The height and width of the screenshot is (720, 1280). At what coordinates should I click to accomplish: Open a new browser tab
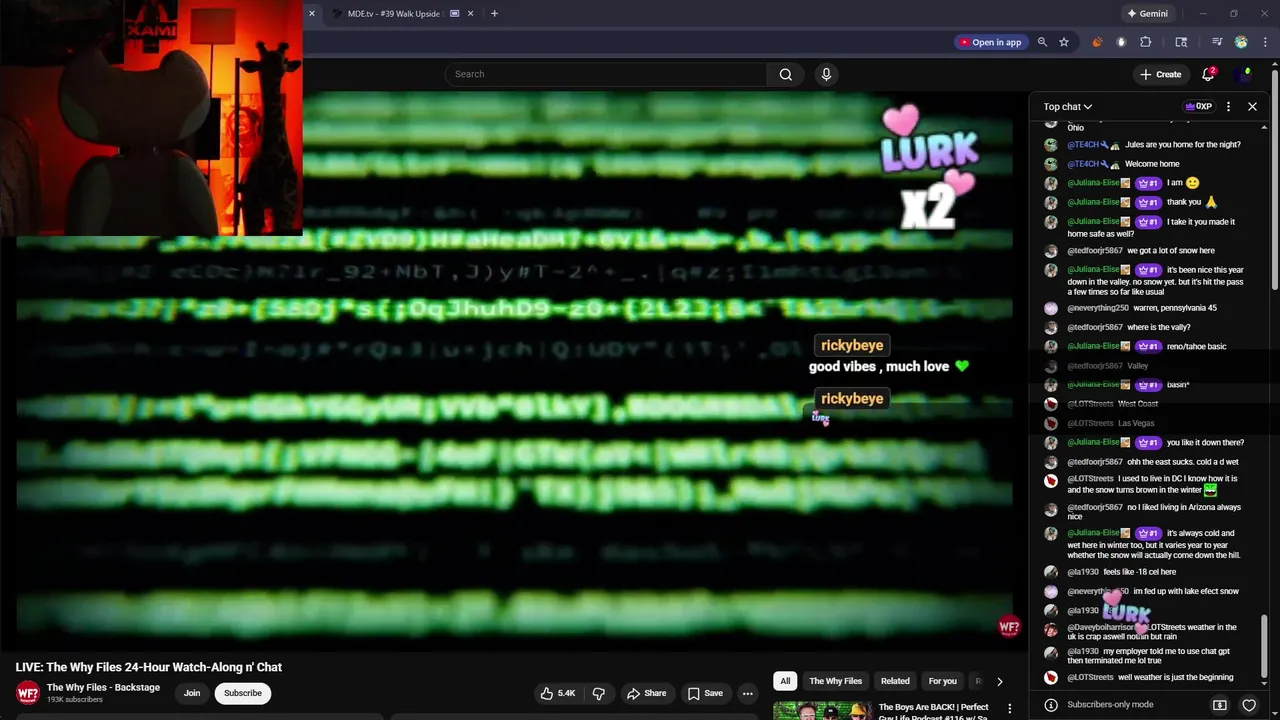click(x=494, y=14)
